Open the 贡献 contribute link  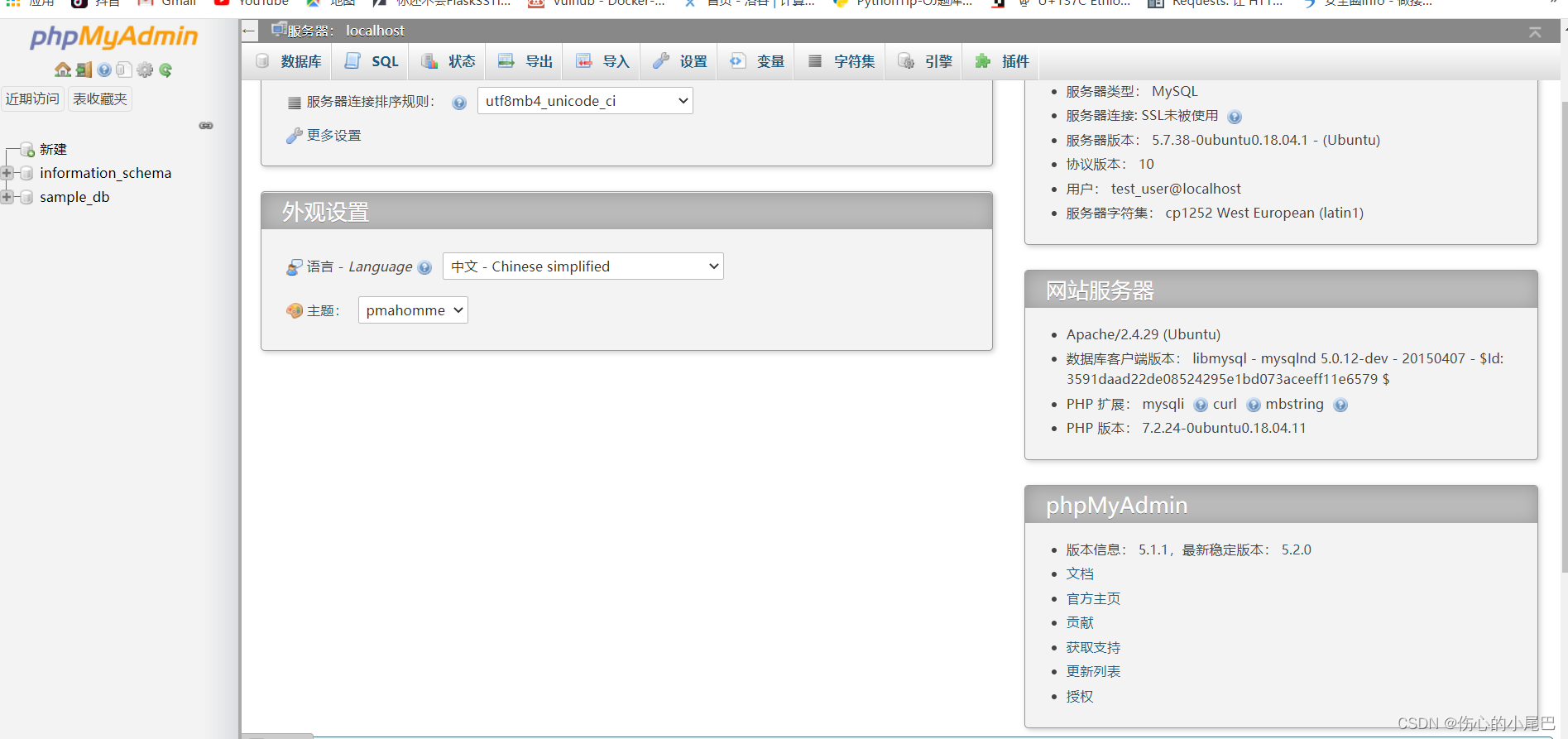(x=1080, y=622)
